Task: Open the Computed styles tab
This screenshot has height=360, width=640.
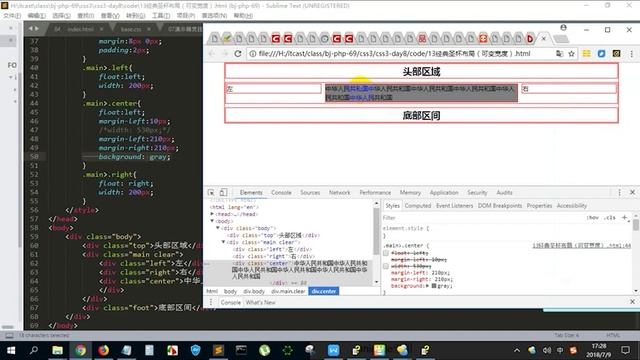Action: pyautogui.click(x=418, y=206)
